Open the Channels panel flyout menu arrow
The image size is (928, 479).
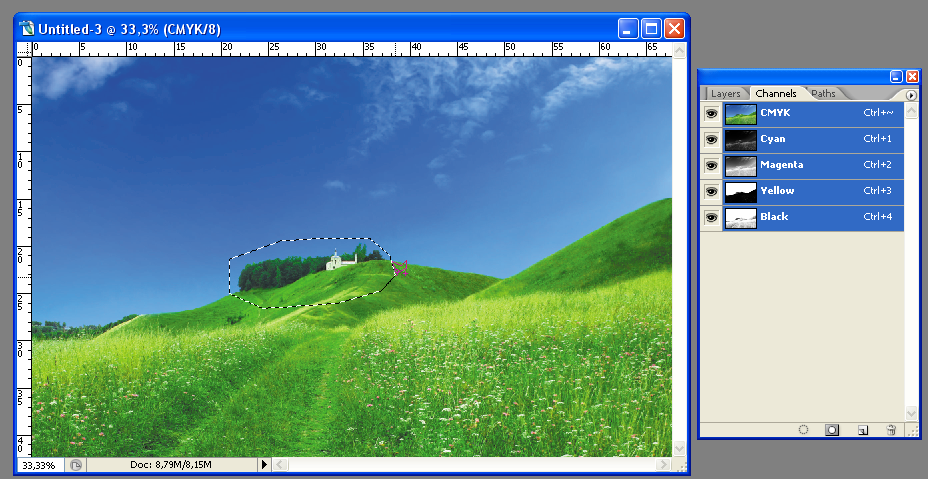tap(911, 95)
